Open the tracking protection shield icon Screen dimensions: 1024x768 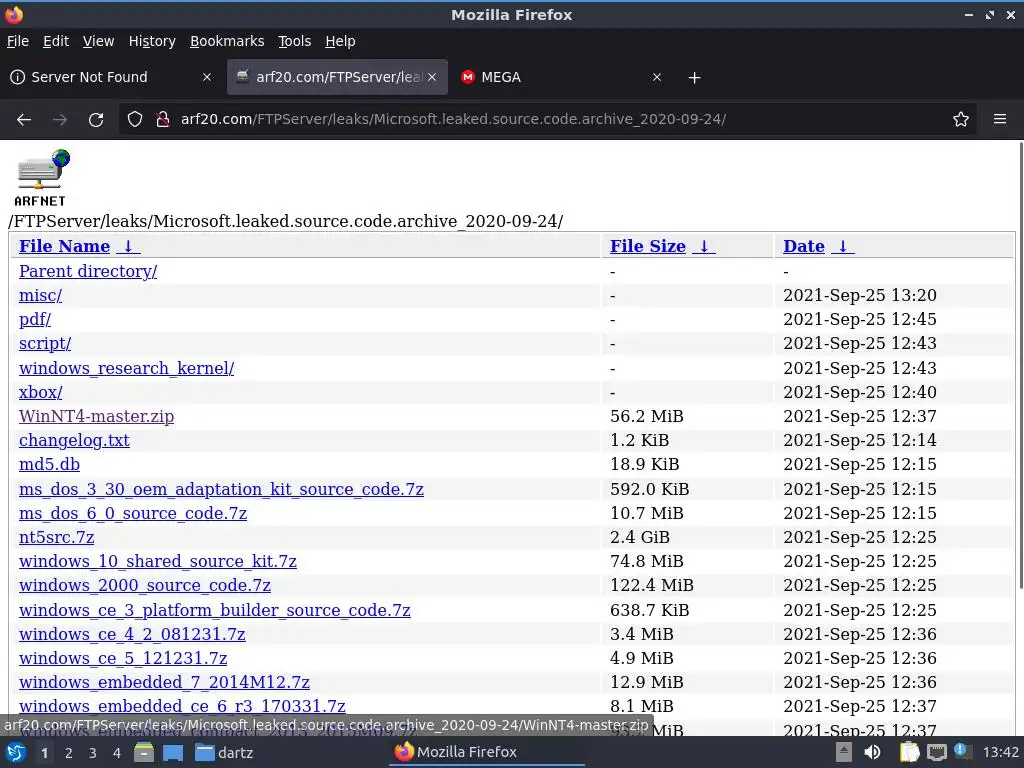point(135,120)
